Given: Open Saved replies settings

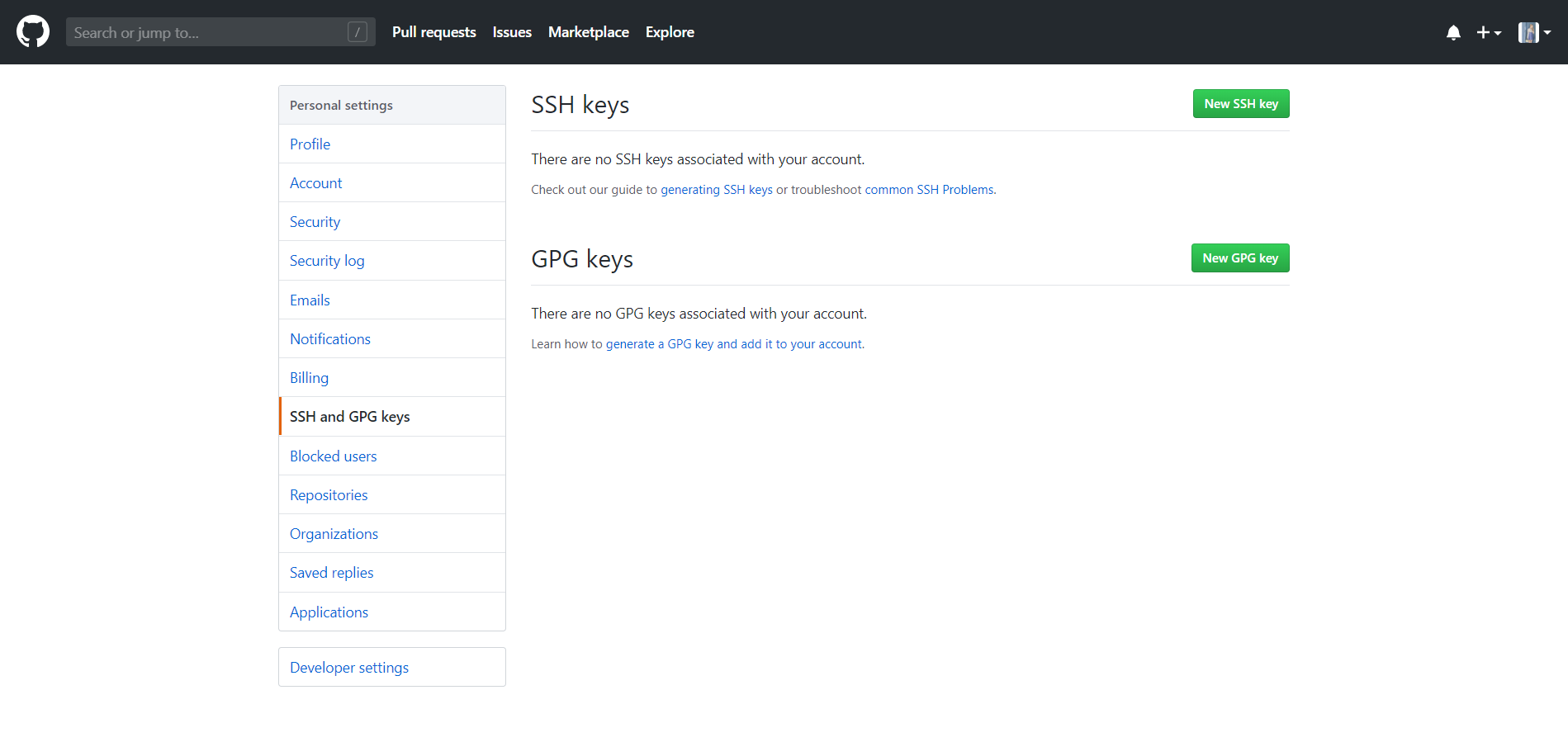Looking at the screenshot, I should click(x=392, y=573).
